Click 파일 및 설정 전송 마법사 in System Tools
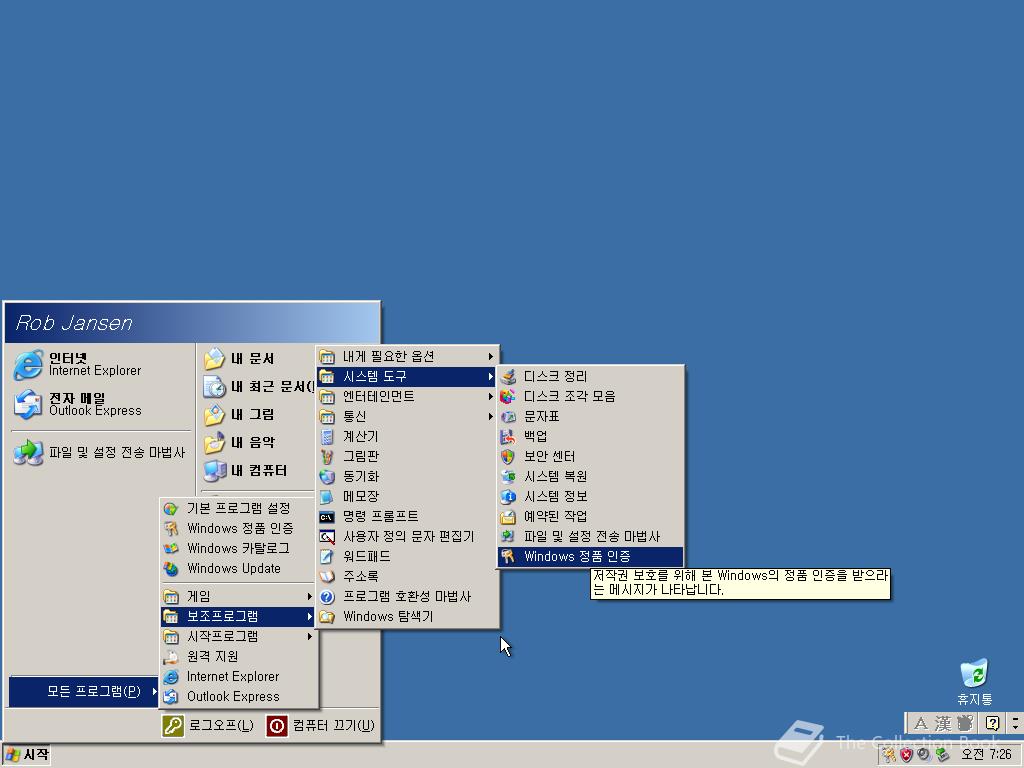This screenshot has width=1024, height=768. pyautogui.click(x=590, y=537)
